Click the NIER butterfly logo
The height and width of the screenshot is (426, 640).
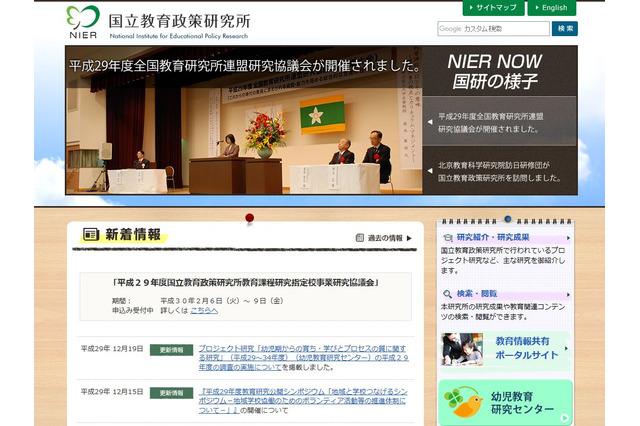(83, 22)
